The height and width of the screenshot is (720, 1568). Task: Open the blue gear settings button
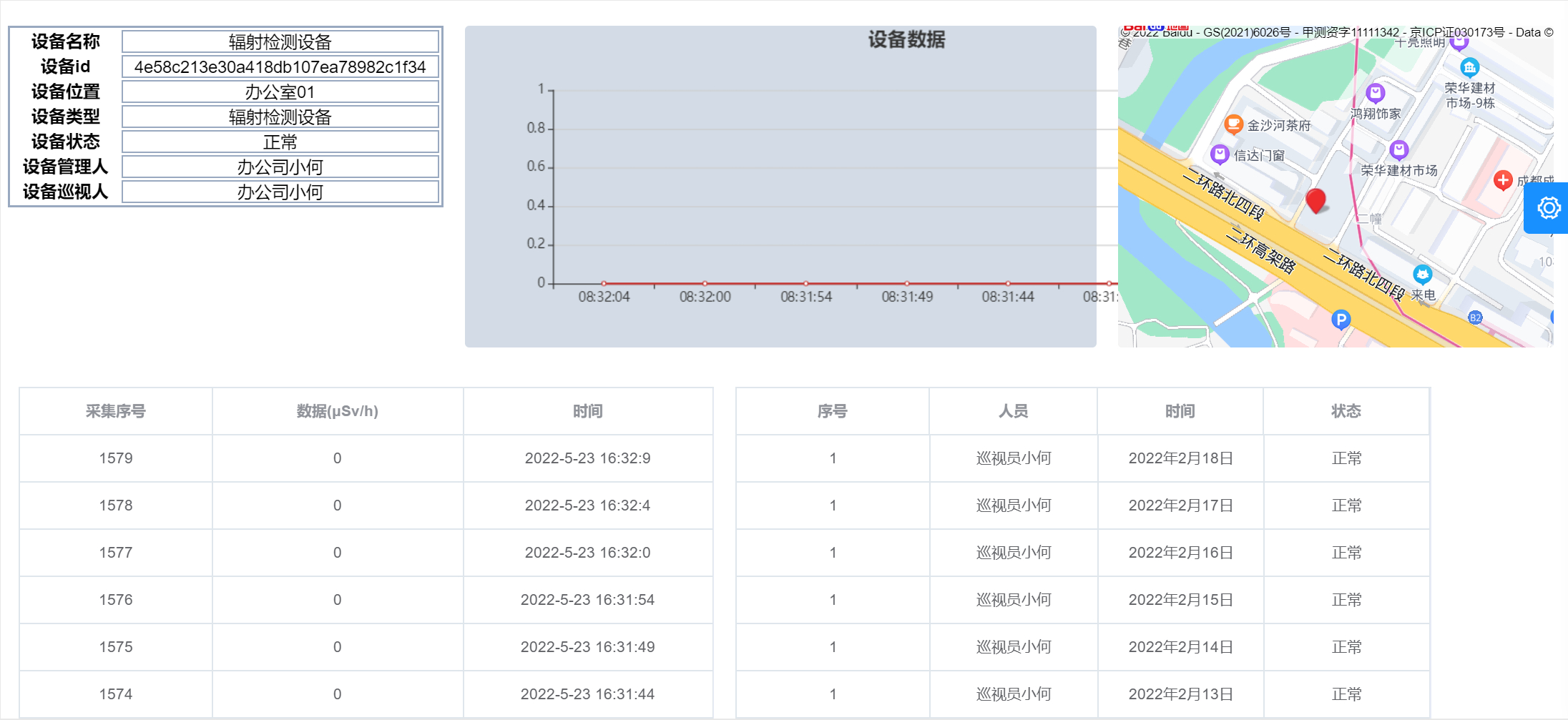click(1548, 208)
